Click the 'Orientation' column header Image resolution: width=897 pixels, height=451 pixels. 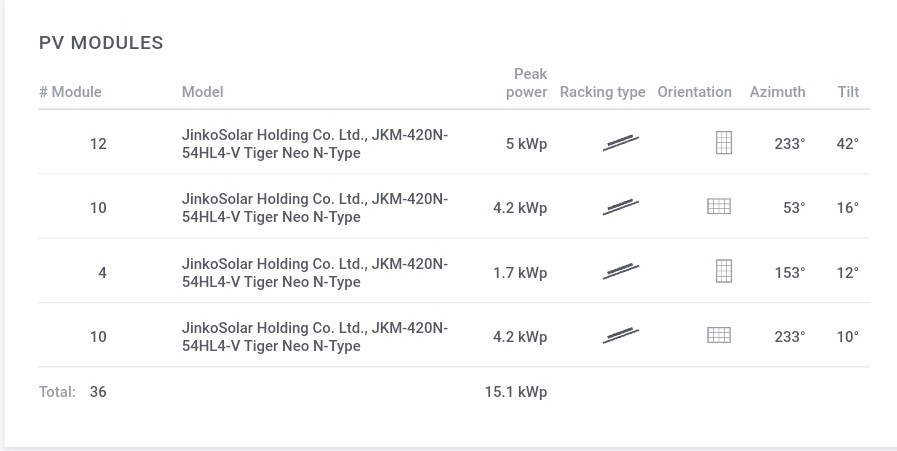(x=694, y=92)
